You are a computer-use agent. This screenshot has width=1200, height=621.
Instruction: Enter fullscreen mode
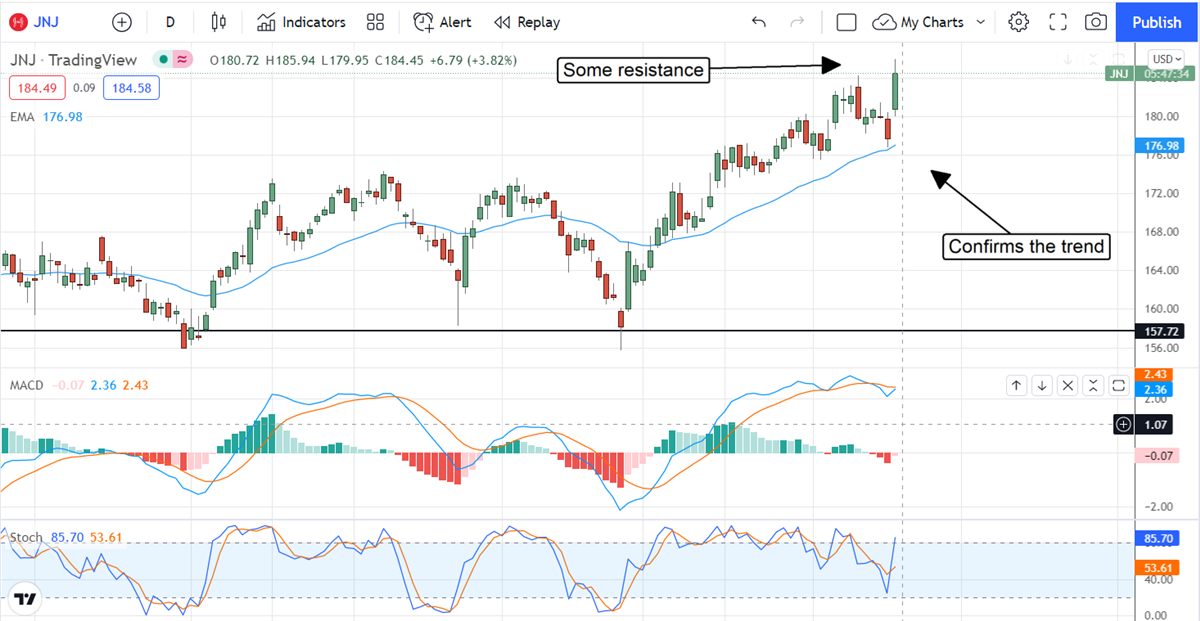1058,22
